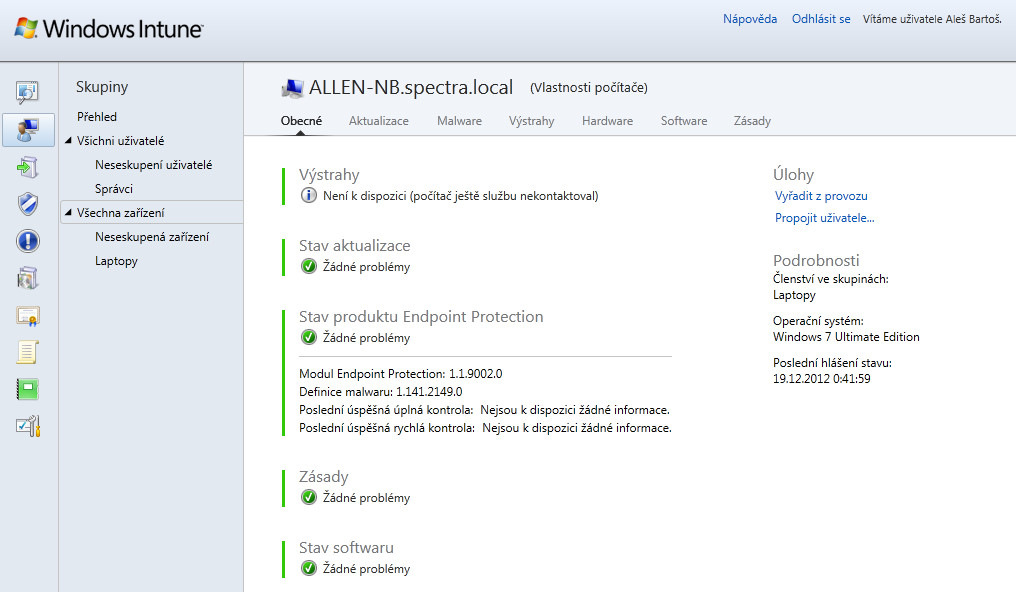1016x592 pixels.
Task: Select Přehled in the Skupiny tree
Action: (x=97, y=117)
